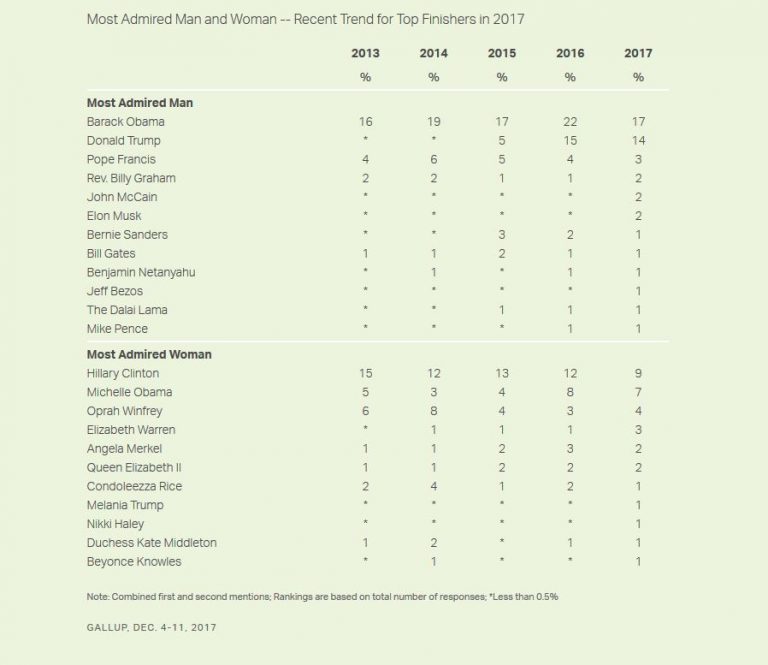This screenshot has width=768, height=665.
Task: Select the Bernie Sanders row label
Action: [127, 234]
